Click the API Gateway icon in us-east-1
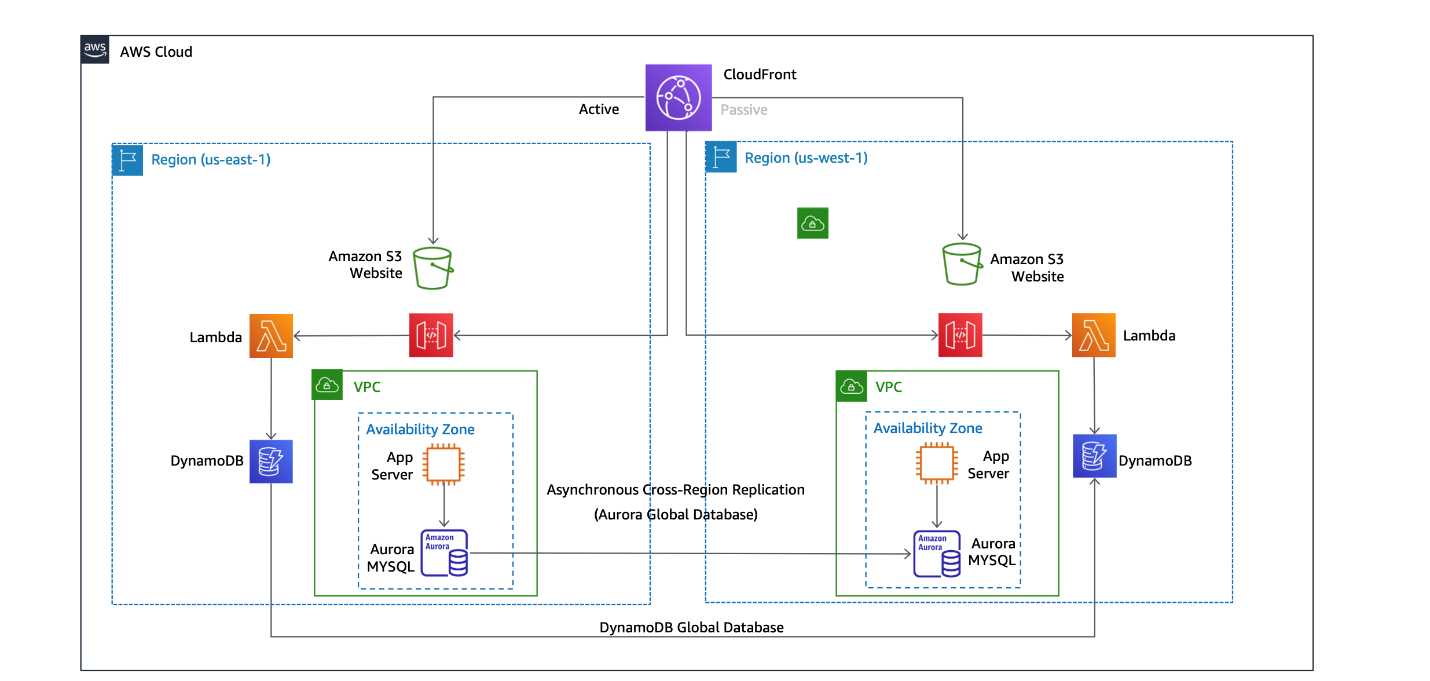1430x681 pixels. 431,335
